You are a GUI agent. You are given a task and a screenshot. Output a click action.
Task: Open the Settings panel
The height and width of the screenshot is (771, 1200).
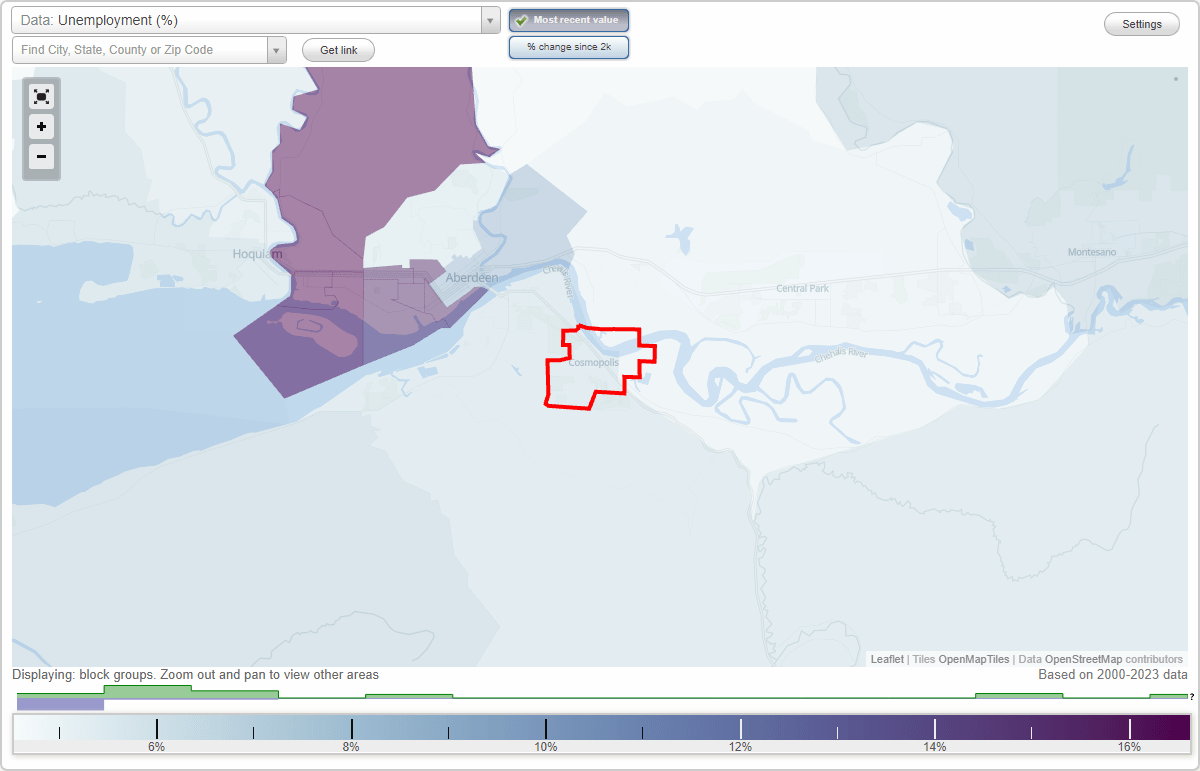pyautogui.click(x=1141, y=24)
